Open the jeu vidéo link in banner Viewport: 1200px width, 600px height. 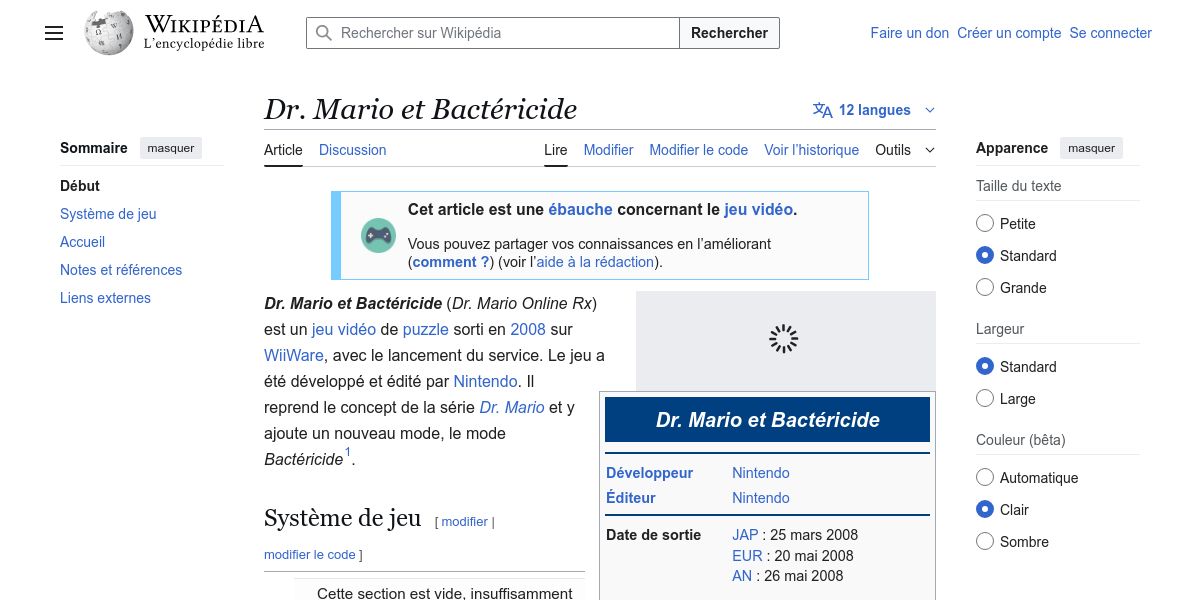(758, 210)
